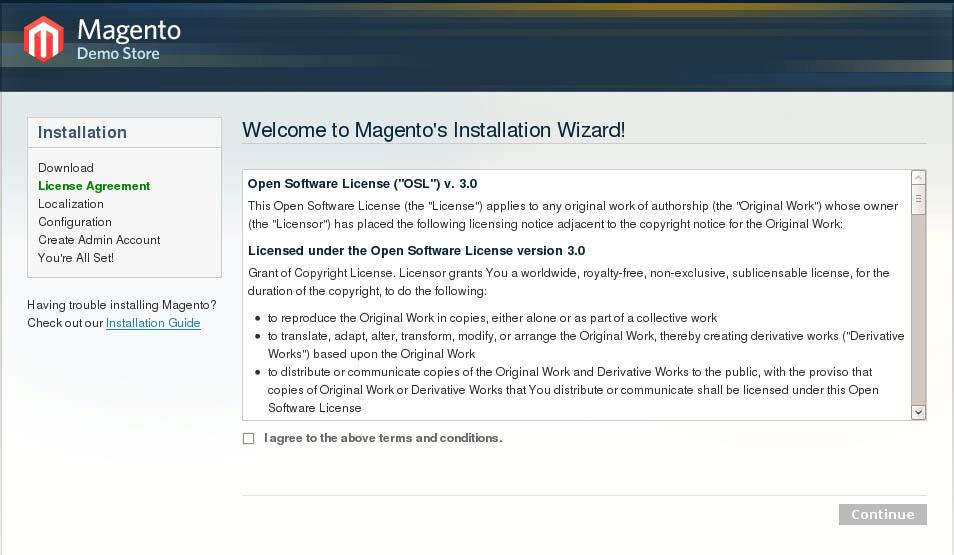Click the Open Software License v. 3.0 title
954x555 pixels.
pyautogui.click(x=362, y=183)
